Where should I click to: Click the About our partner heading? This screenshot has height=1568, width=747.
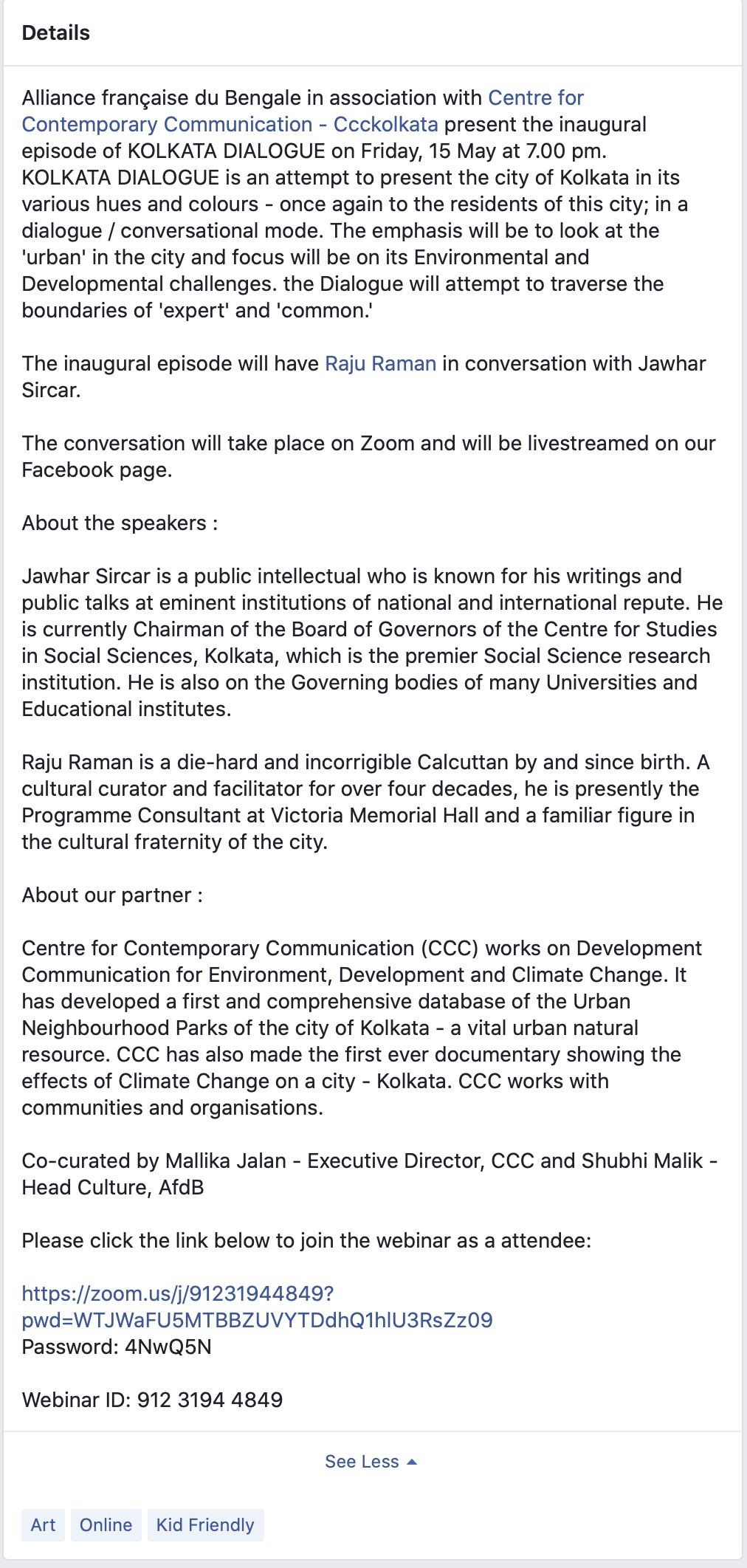tap(112, 895)
